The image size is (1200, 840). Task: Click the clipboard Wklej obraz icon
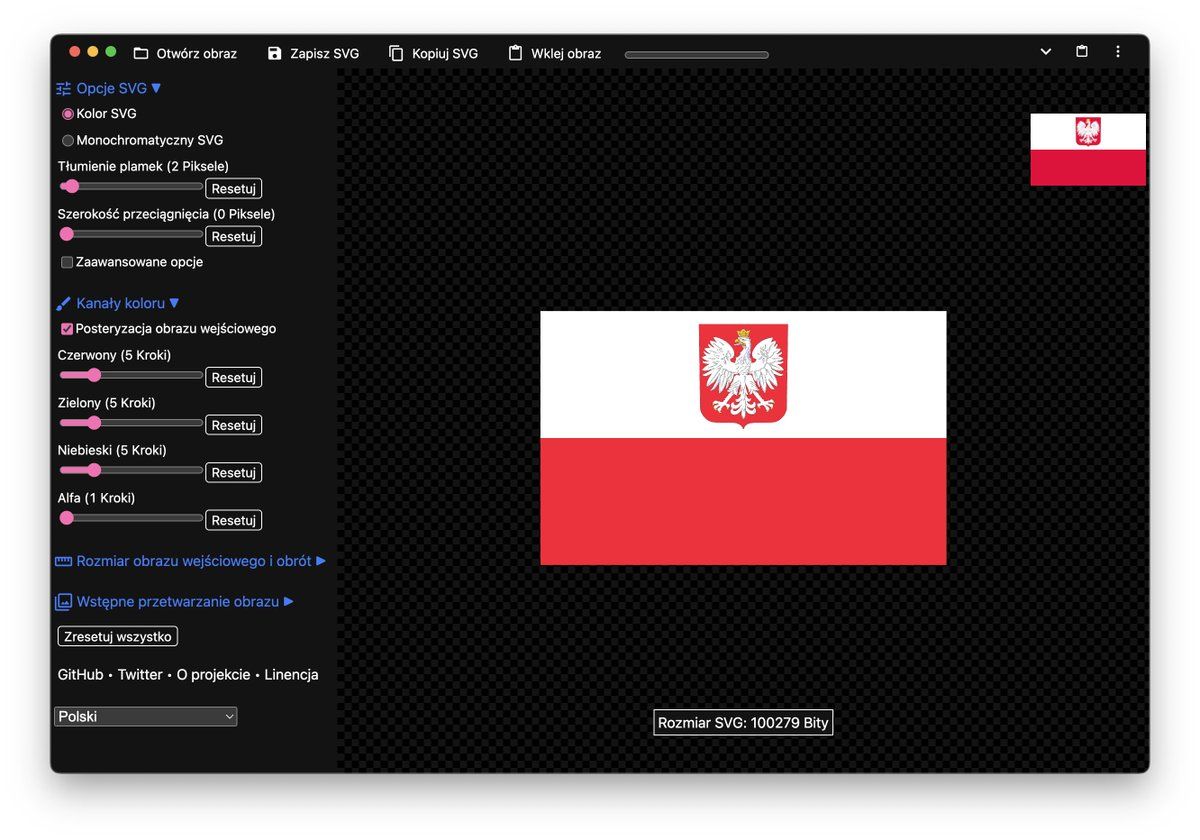click(515, 53)
